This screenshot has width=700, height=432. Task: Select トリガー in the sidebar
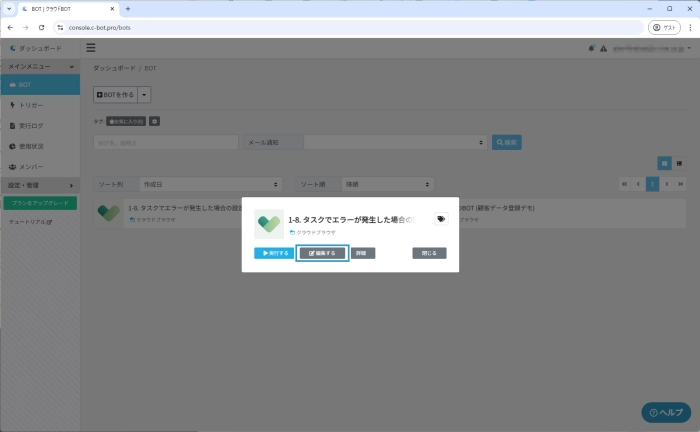(x=32, y=105)
